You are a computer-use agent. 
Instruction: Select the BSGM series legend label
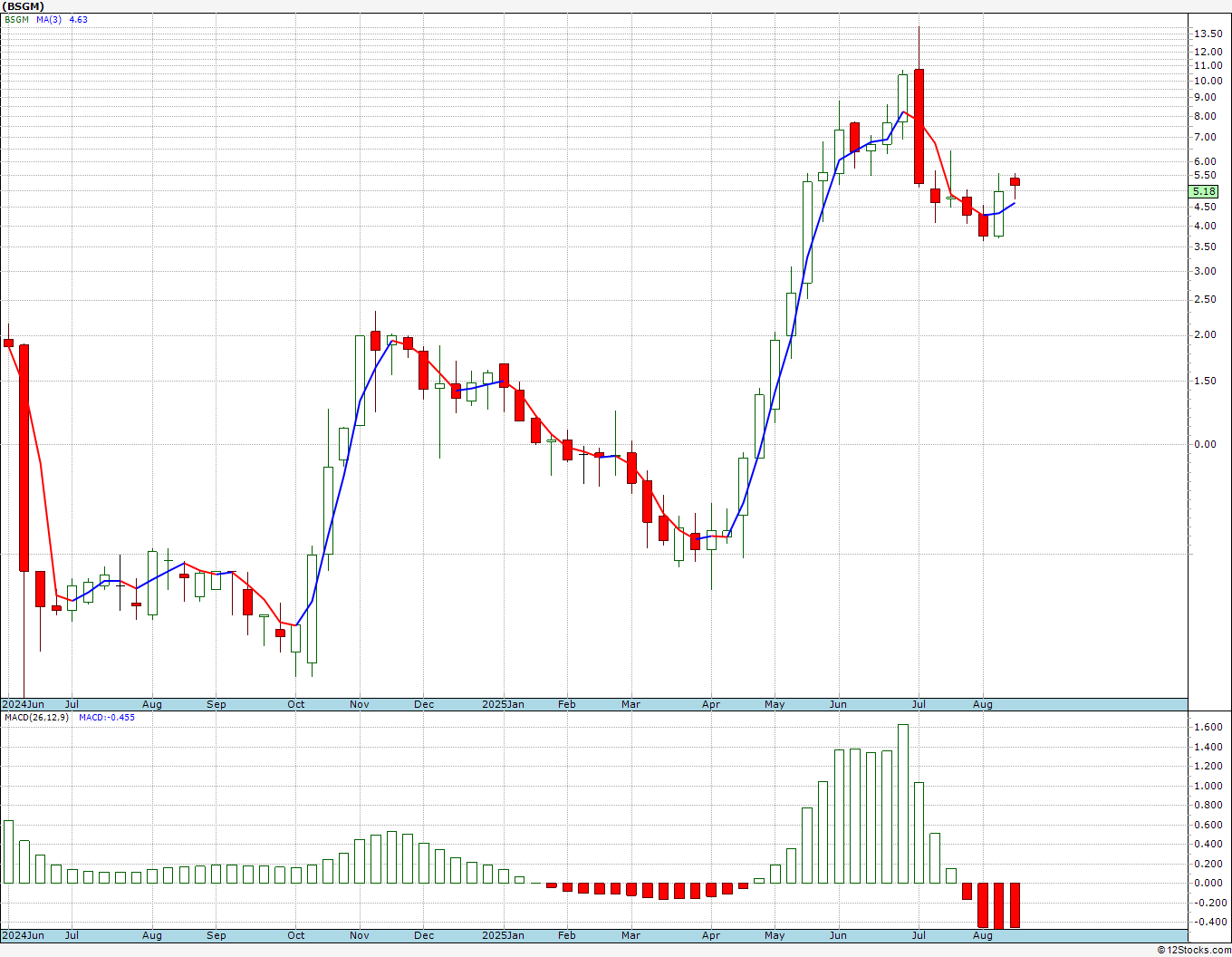pyautogui.click(x=16, y=20)
